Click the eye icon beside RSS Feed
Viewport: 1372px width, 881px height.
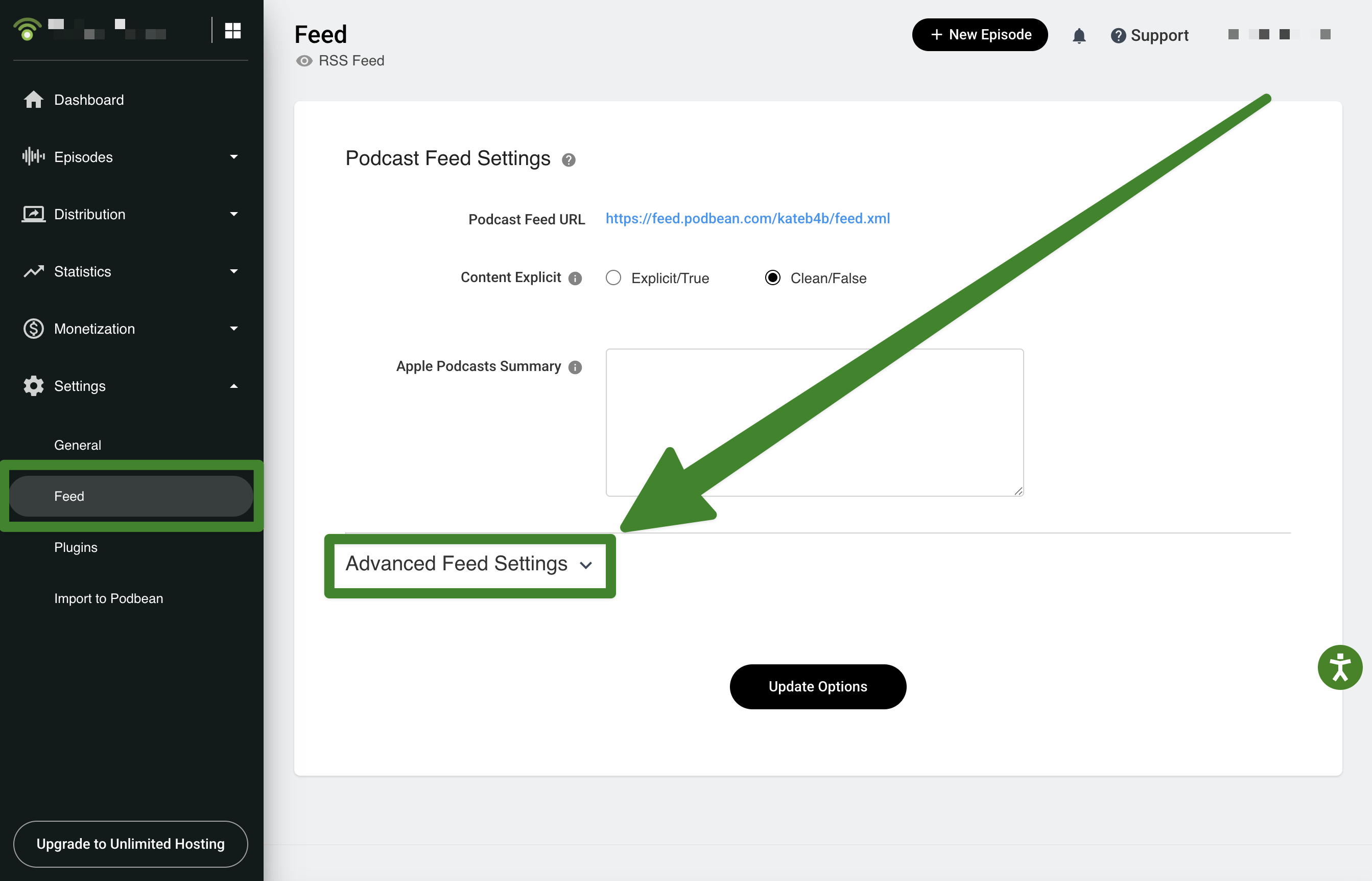click(x=304, y=61)
